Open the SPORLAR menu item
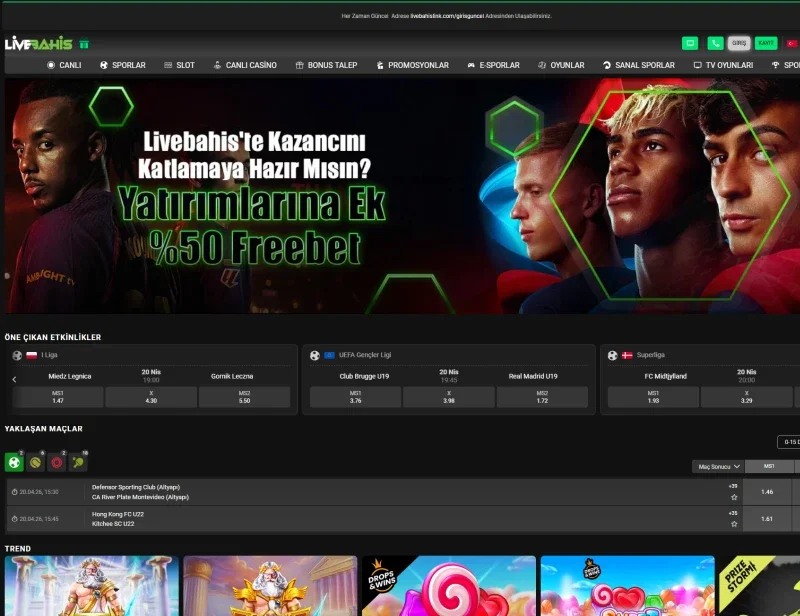Viewport: 800px width, 616px height. (x=123, y=65)
